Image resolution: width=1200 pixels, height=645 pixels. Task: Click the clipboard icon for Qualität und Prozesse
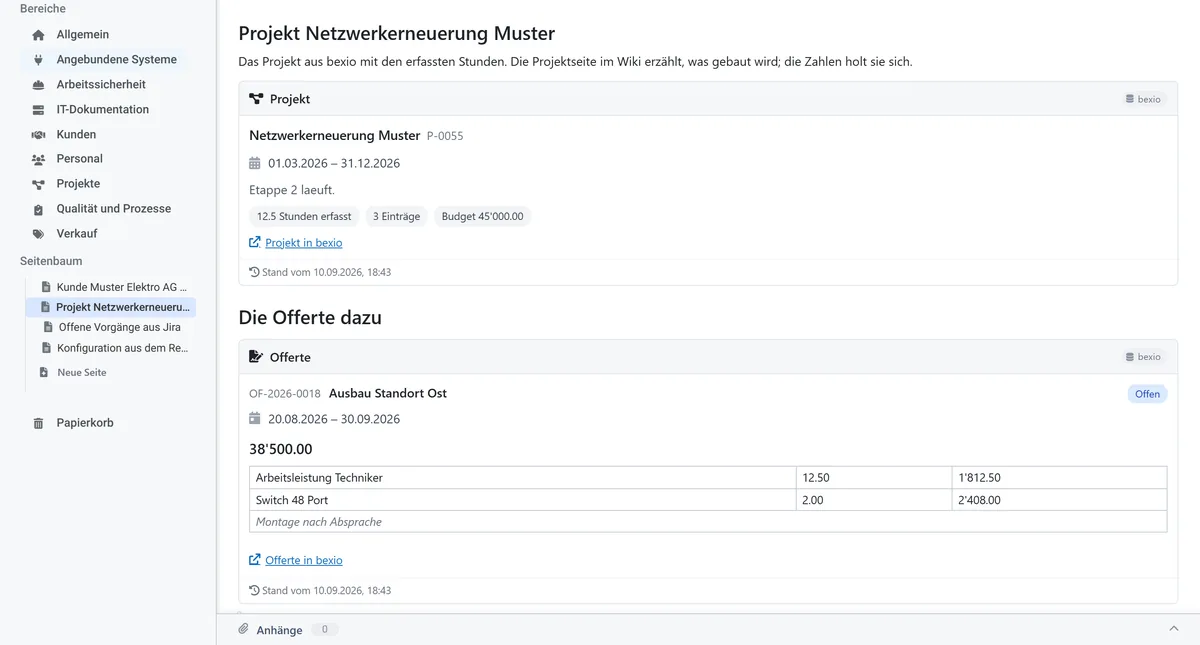[x=38, y=209]
